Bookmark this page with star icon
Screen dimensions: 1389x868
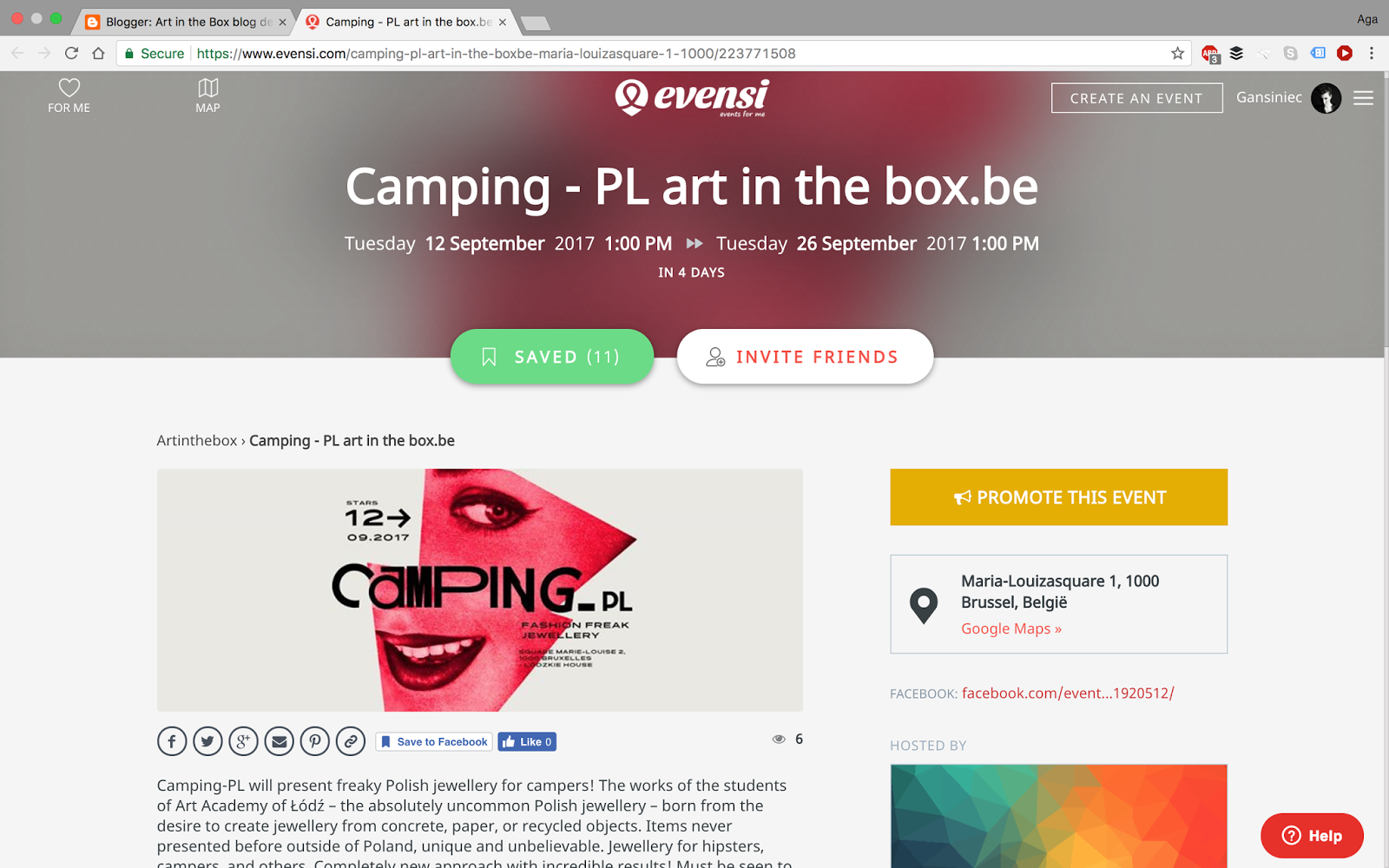(1177, 54)
